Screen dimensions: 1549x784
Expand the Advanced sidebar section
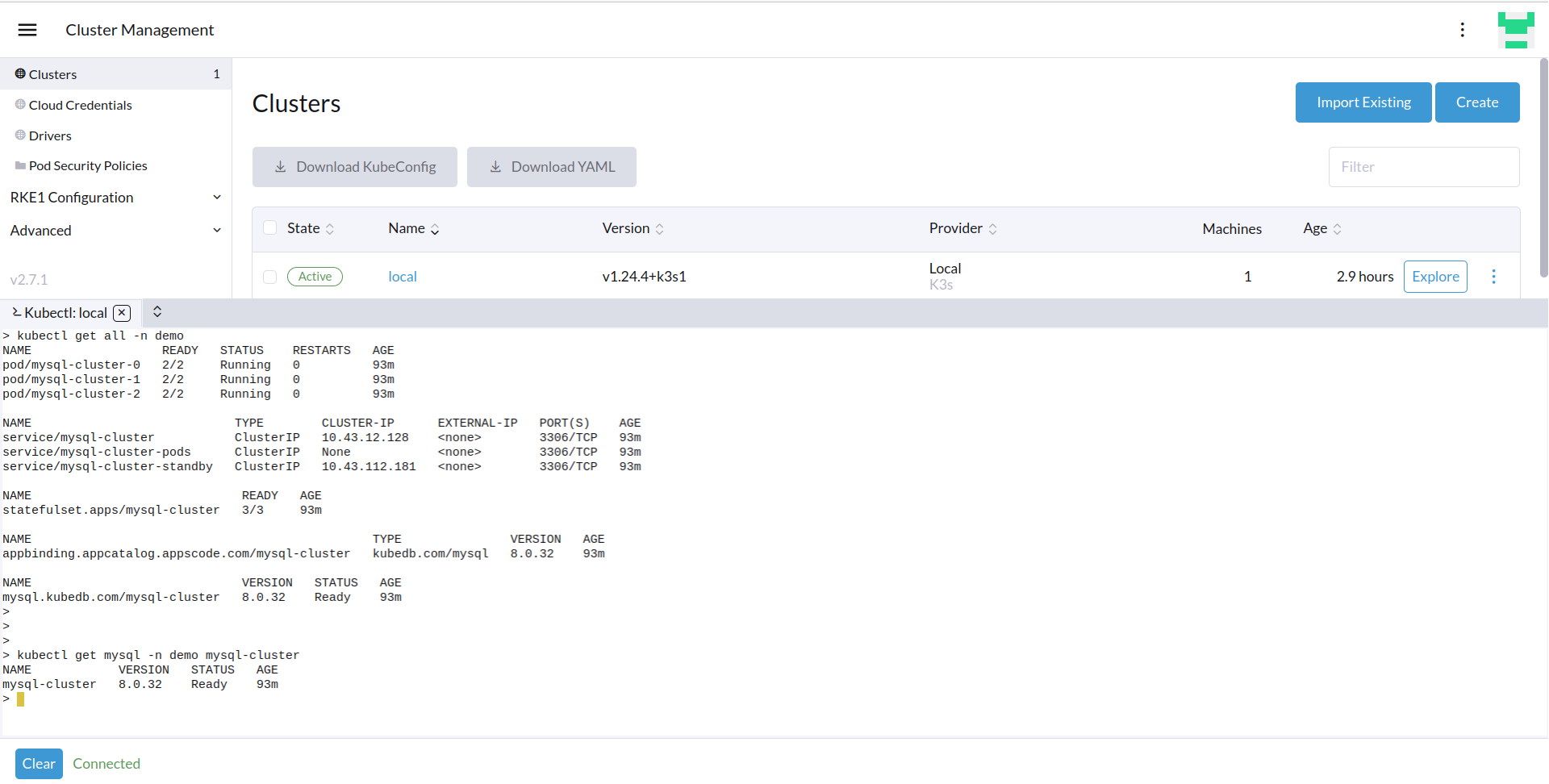(x=115, y=231)
